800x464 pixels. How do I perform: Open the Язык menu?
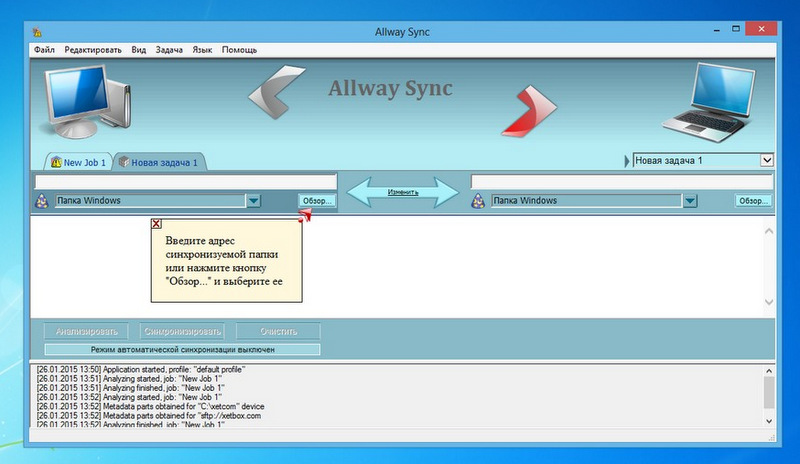pos(202,50)
